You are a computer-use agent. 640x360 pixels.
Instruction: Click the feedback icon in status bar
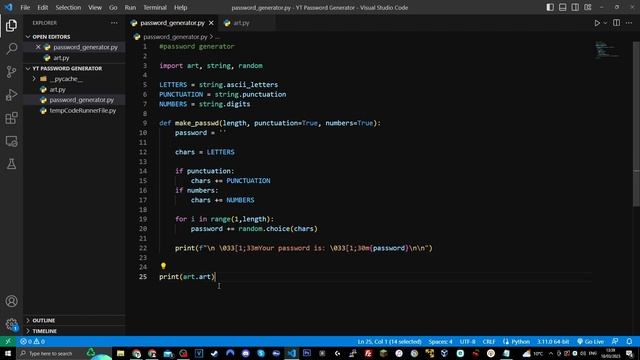click(x=615, y=341)
